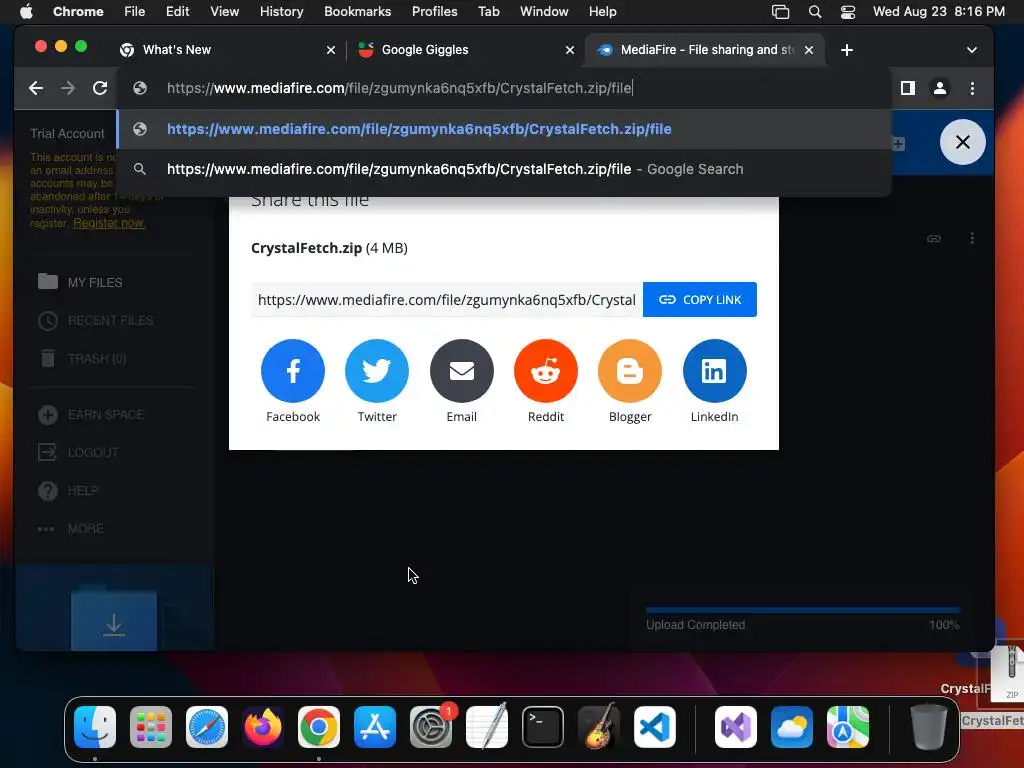Image resolution: width=1024 pixels, height=768 pixels.
Task: Expand the tab search chevron
Action: 972,50
